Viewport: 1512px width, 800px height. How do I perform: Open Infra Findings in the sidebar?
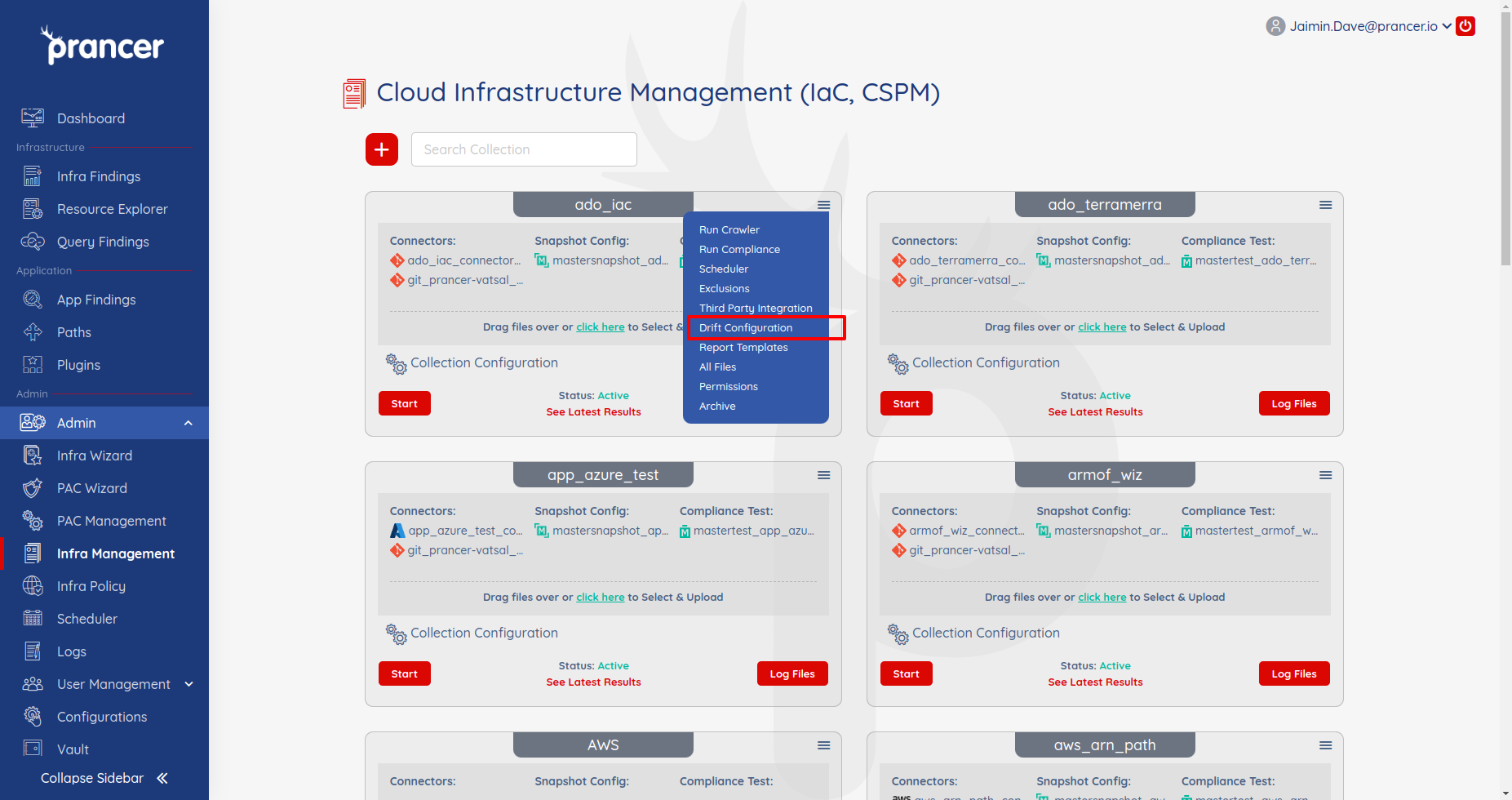coord(99,176)
